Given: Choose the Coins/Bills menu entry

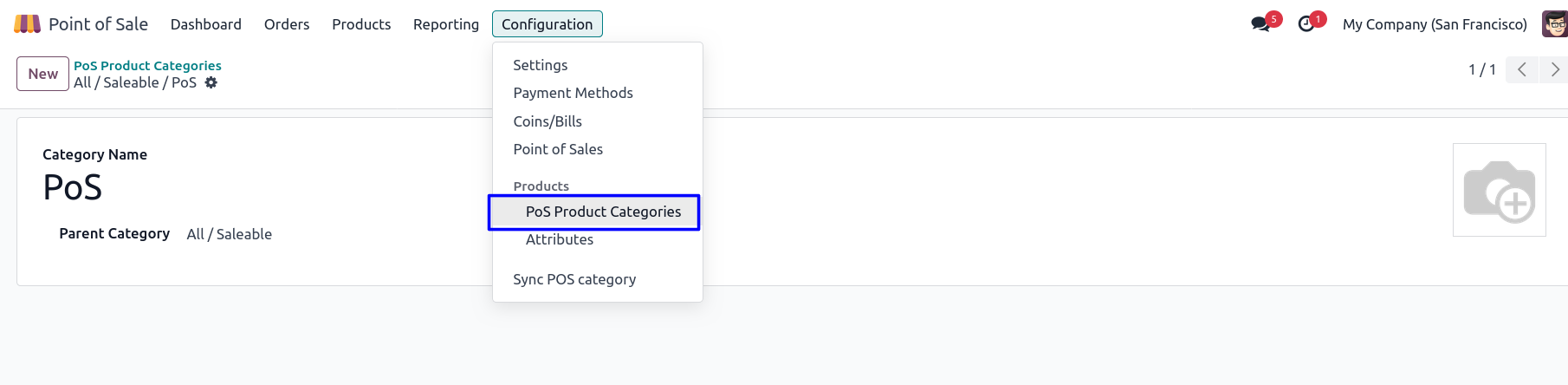Looking at the screenshot, I should coord(548,121).
